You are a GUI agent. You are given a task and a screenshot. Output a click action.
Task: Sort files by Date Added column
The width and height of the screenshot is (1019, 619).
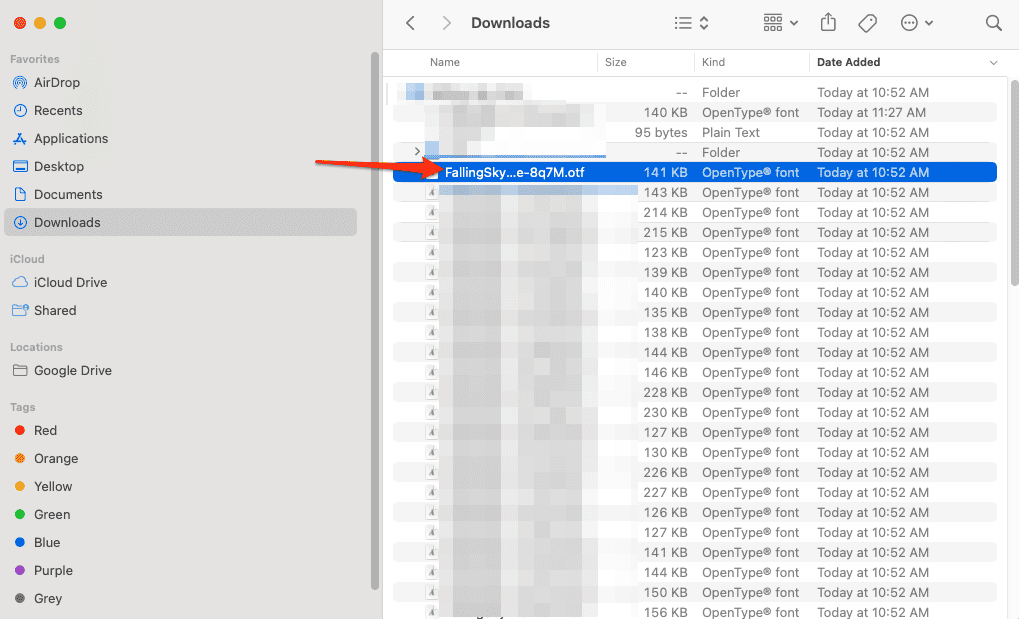click(x=848, y=62)
